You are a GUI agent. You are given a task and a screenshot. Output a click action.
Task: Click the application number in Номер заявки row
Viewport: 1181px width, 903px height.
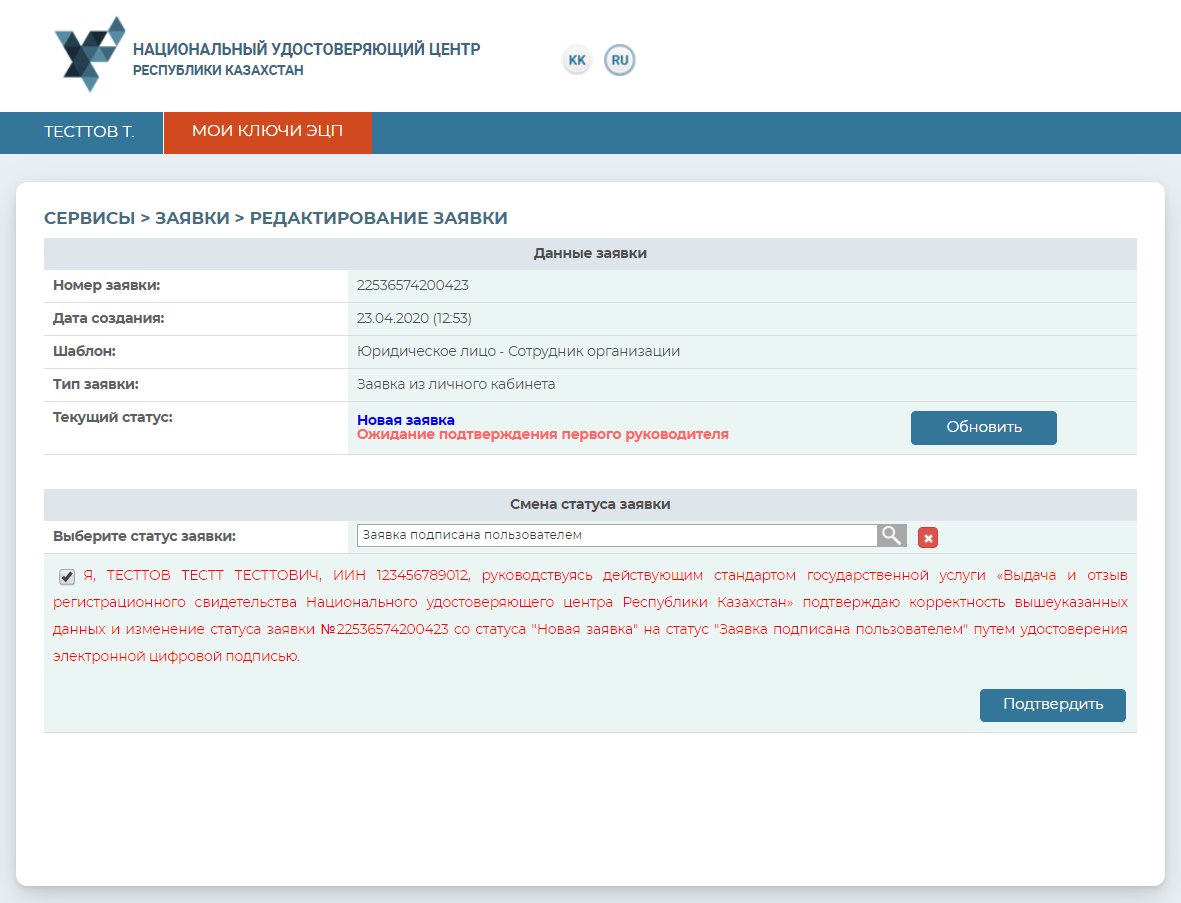(412, 286)
